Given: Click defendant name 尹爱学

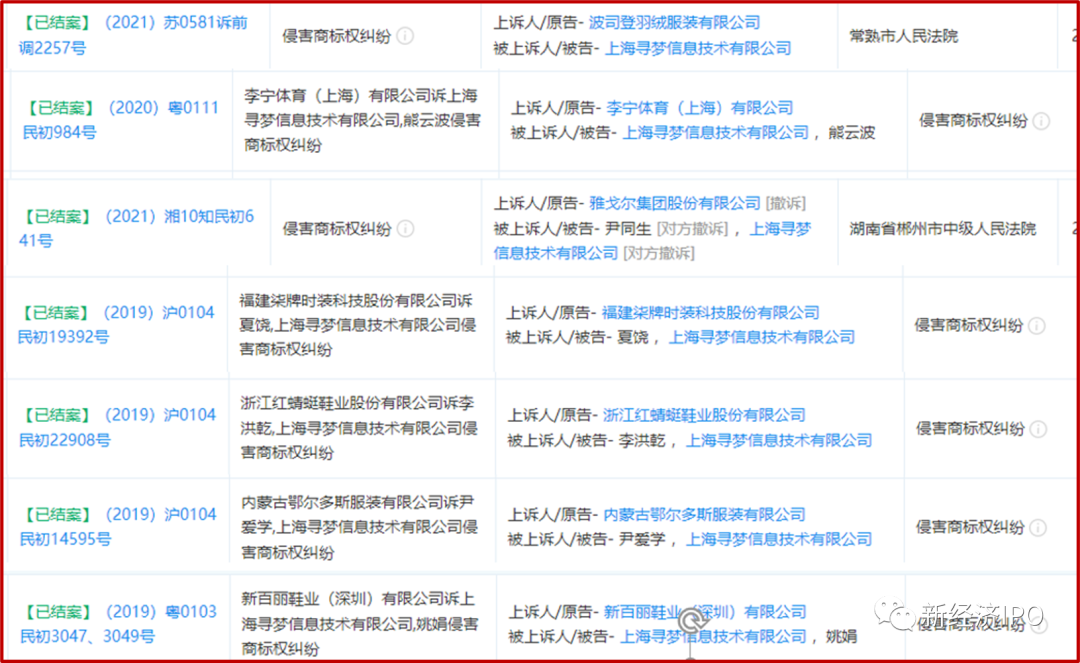Looking at the screenshot, I should 641,539.
